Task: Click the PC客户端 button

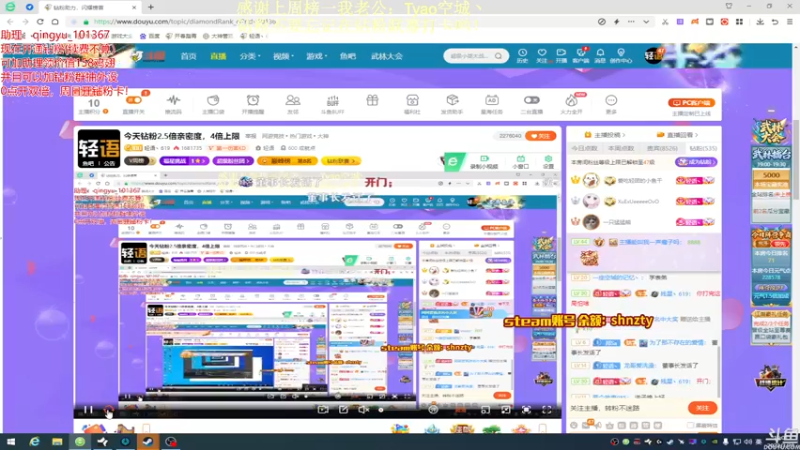Action: (x=692, y=103)
